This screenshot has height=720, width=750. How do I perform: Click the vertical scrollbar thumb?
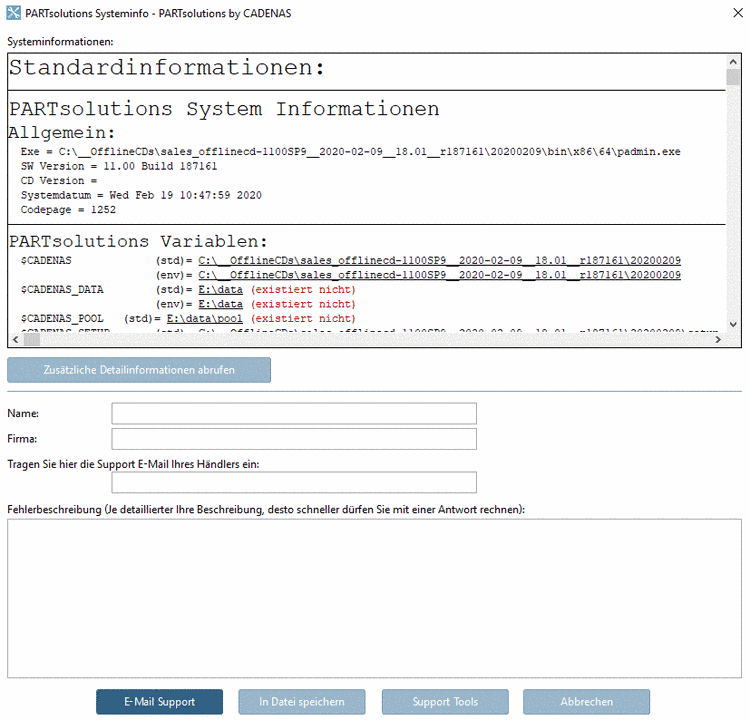733,77
